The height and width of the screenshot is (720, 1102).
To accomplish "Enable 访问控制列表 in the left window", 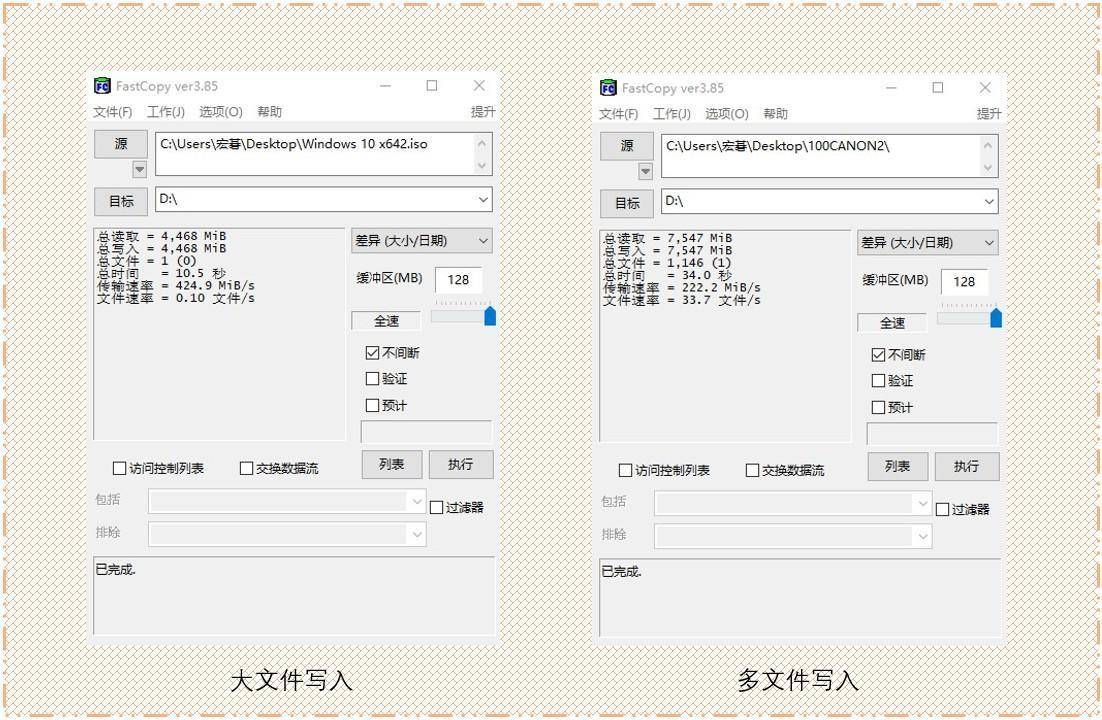I will click(118, 467).
